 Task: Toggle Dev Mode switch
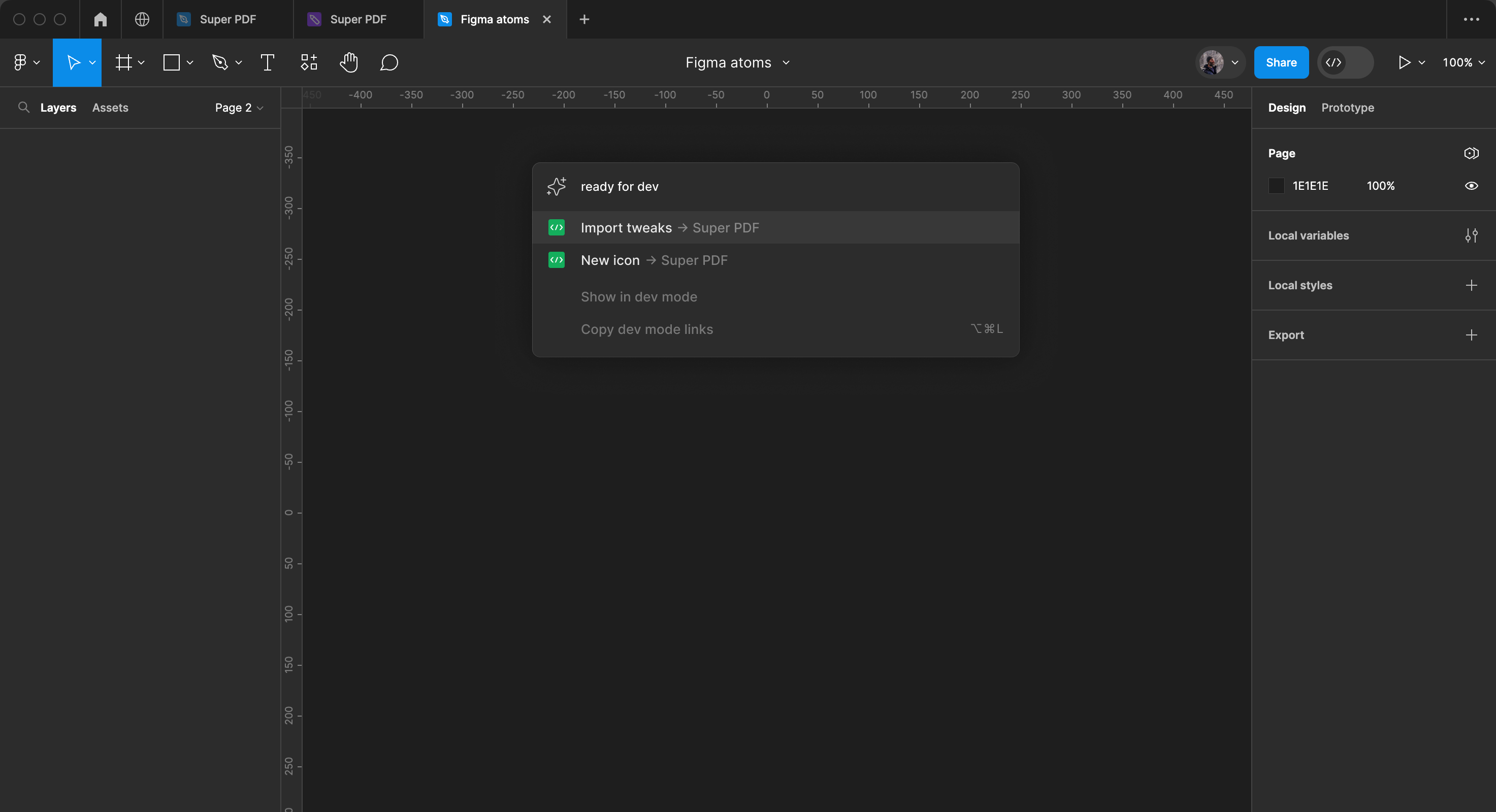(1345, 62)
